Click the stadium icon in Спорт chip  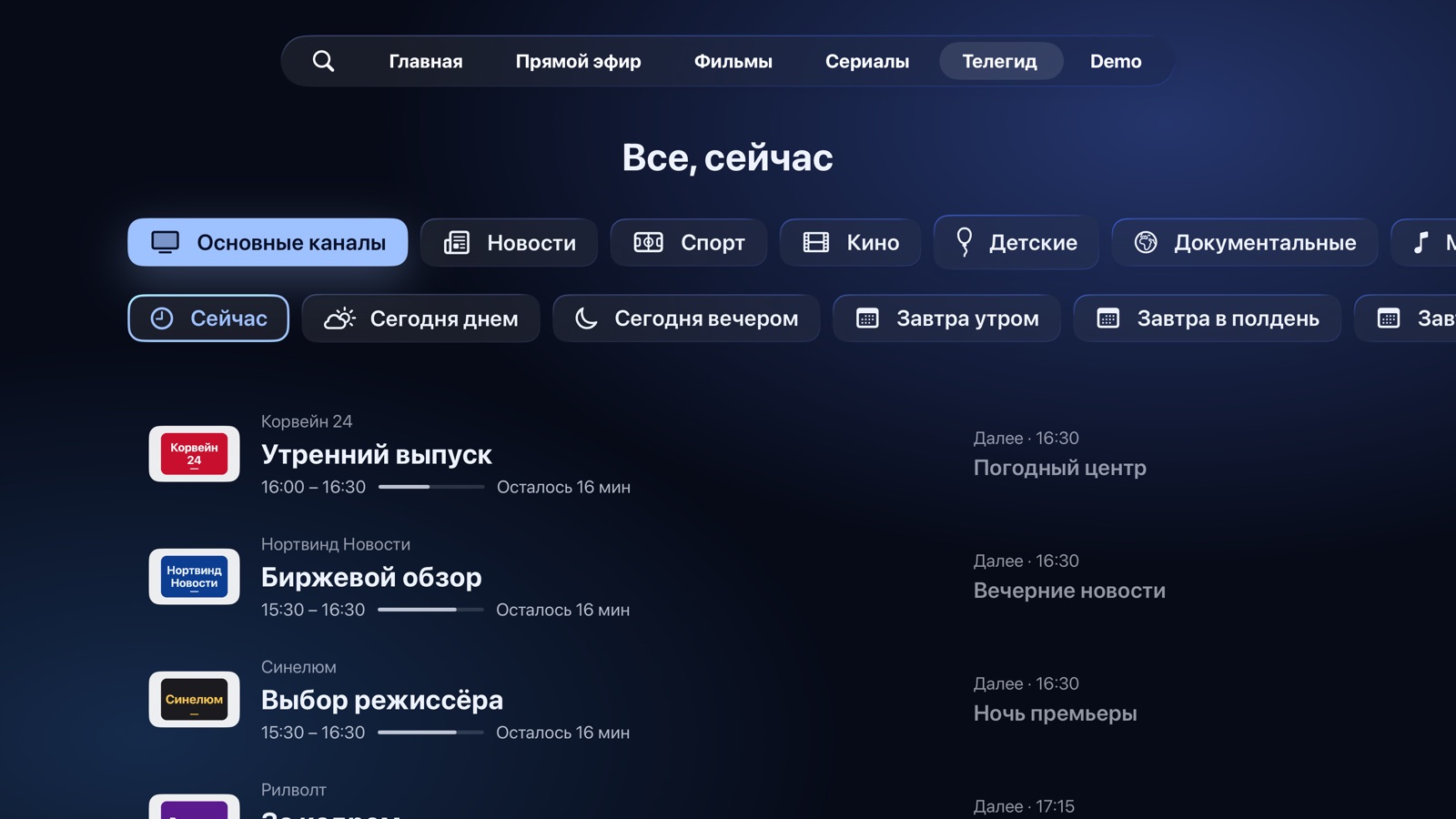coord(648,242)
